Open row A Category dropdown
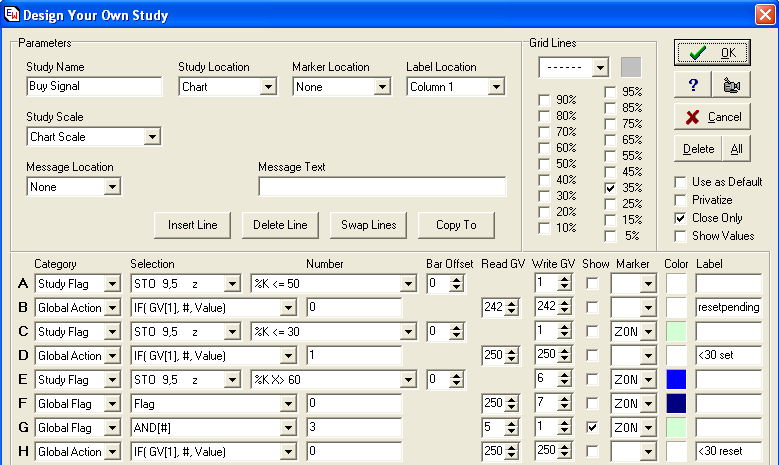 [x=112, y=284]
